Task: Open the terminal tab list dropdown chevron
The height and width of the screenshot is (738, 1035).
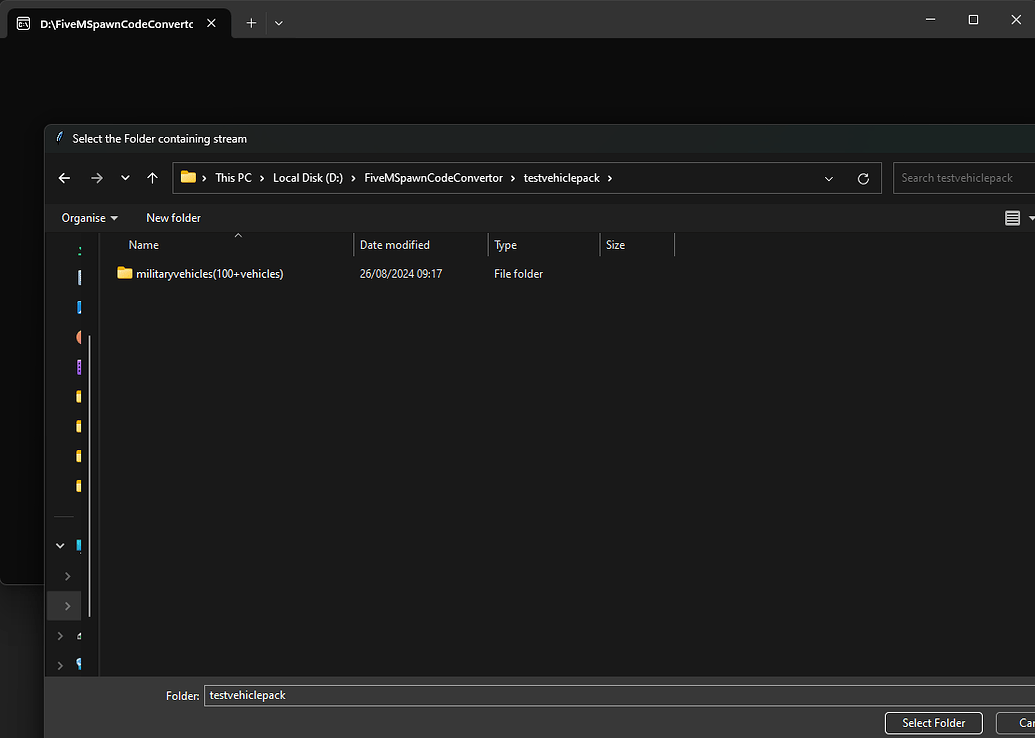Action: click(x=279, y=22)
